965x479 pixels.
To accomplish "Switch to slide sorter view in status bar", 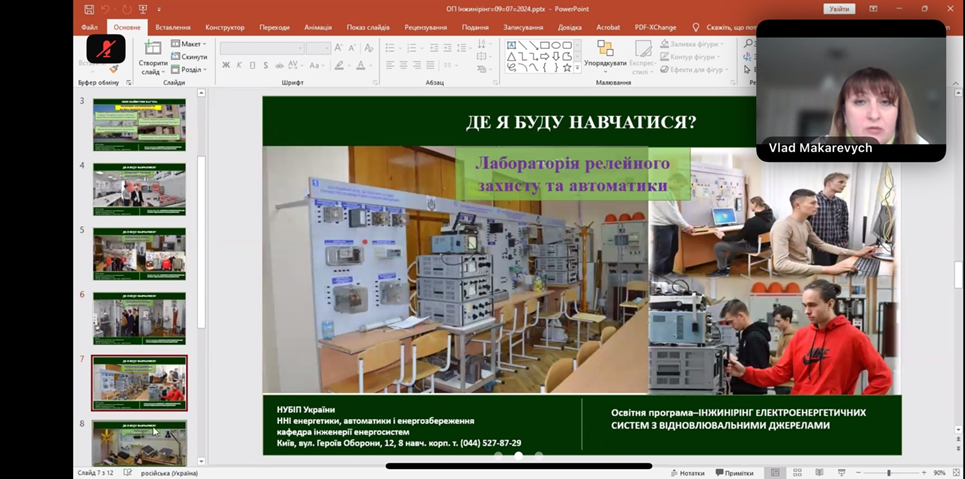I will tap(797, 473).
